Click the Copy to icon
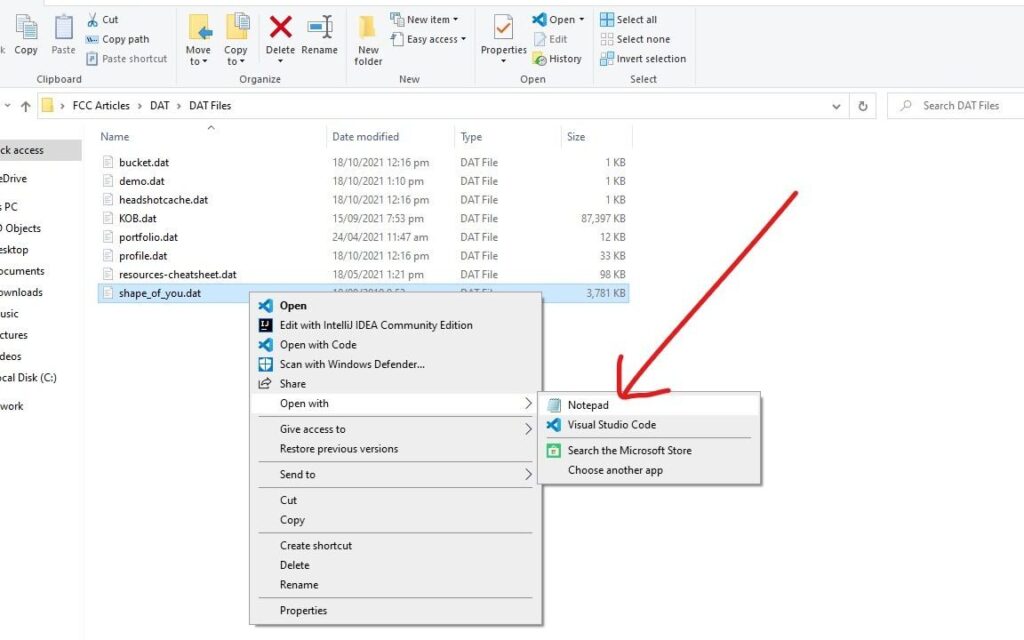This screenshot has width=1024, height=640. (236, 30)
